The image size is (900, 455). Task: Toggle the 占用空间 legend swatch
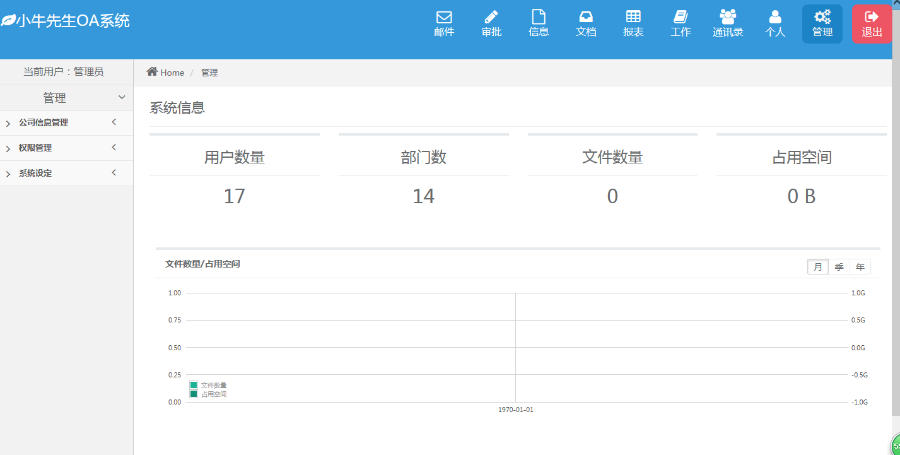pos(193,394)
